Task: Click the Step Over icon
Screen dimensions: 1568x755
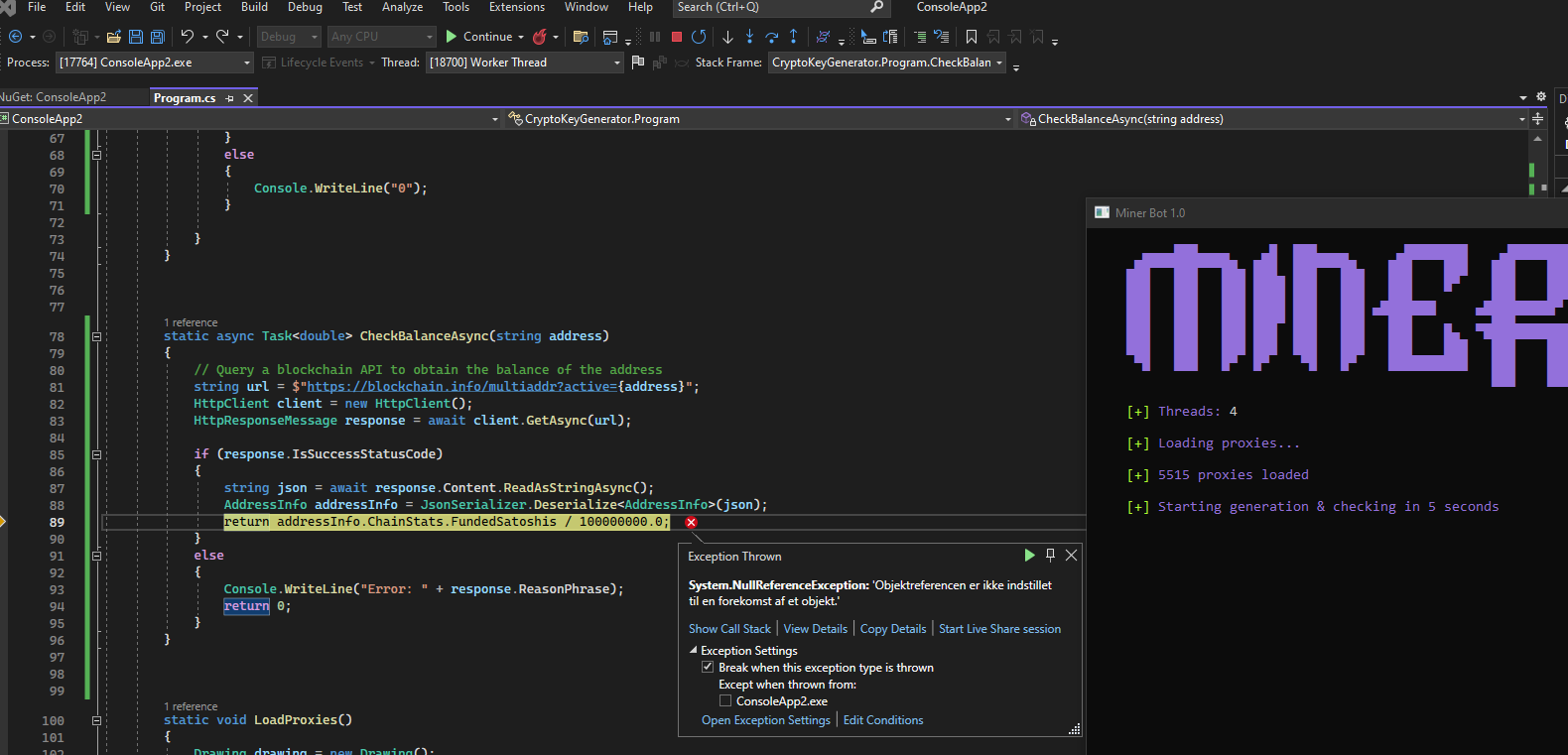Action: coord(771,37)
